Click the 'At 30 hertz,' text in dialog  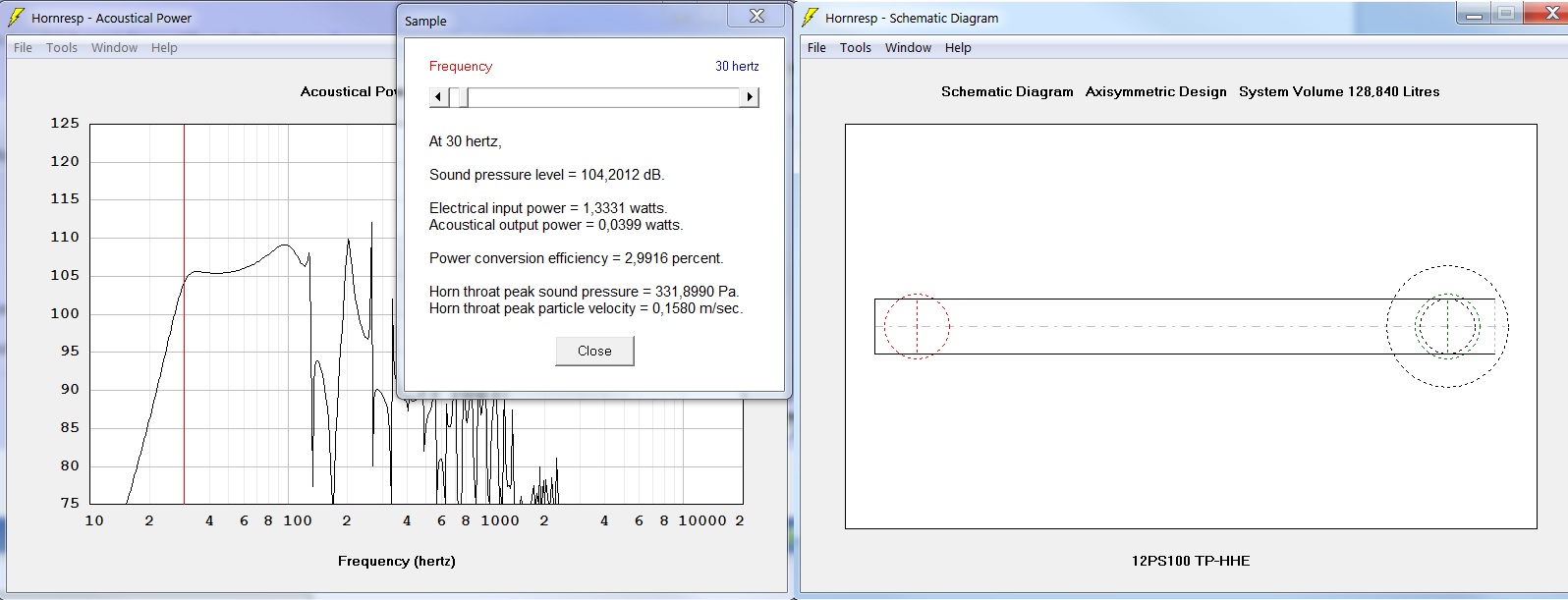coord(465,141)
